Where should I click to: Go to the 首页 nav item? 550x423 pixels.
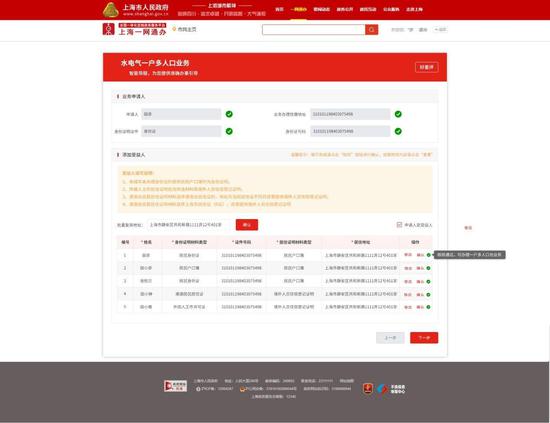pyautogui.click(x=279, y=9)
